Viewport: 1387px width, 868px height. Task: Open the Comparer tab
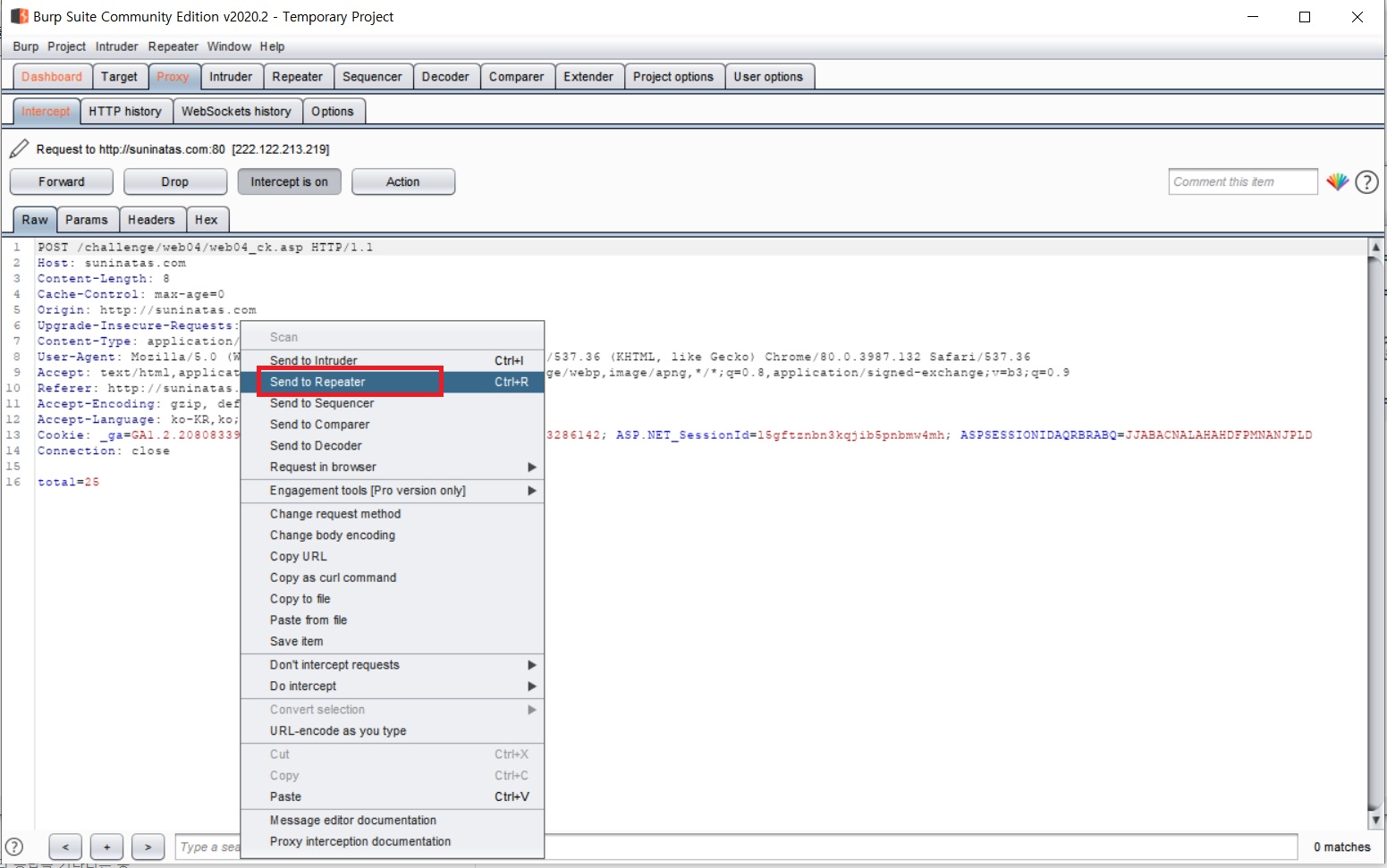pos(516,77)
